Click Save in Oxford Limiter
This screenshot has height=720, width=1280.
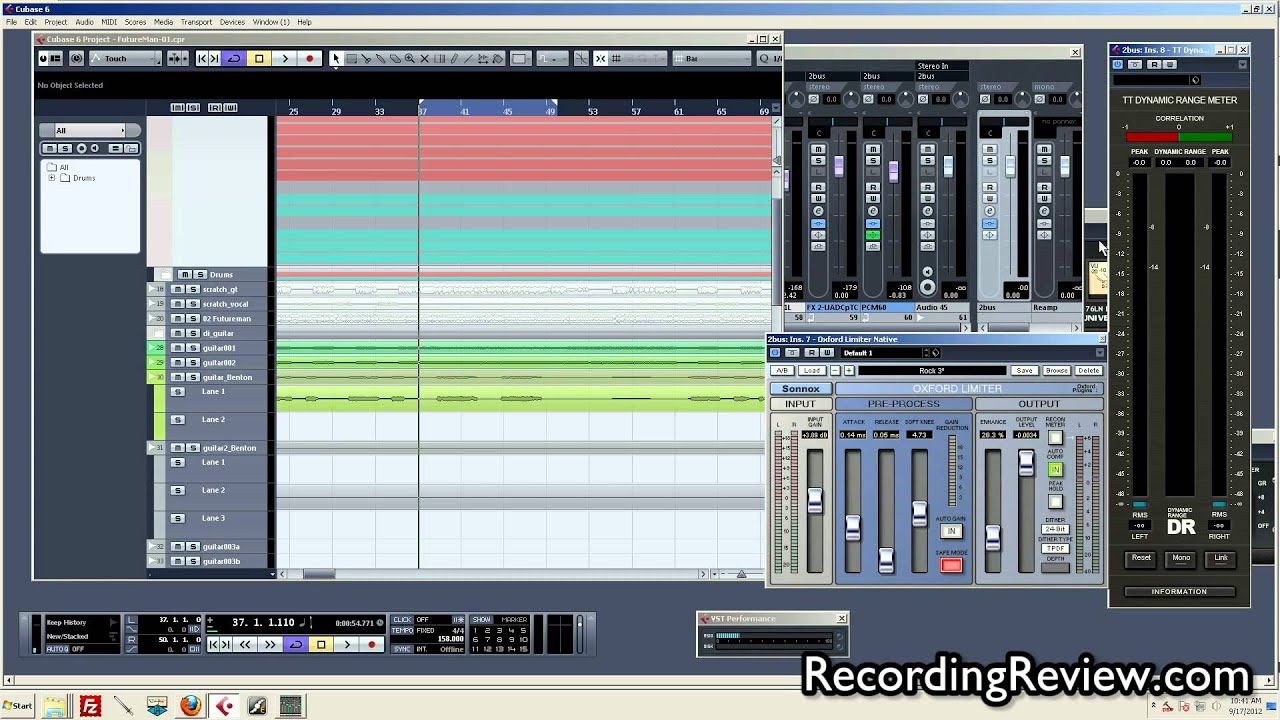(1024, 370)
